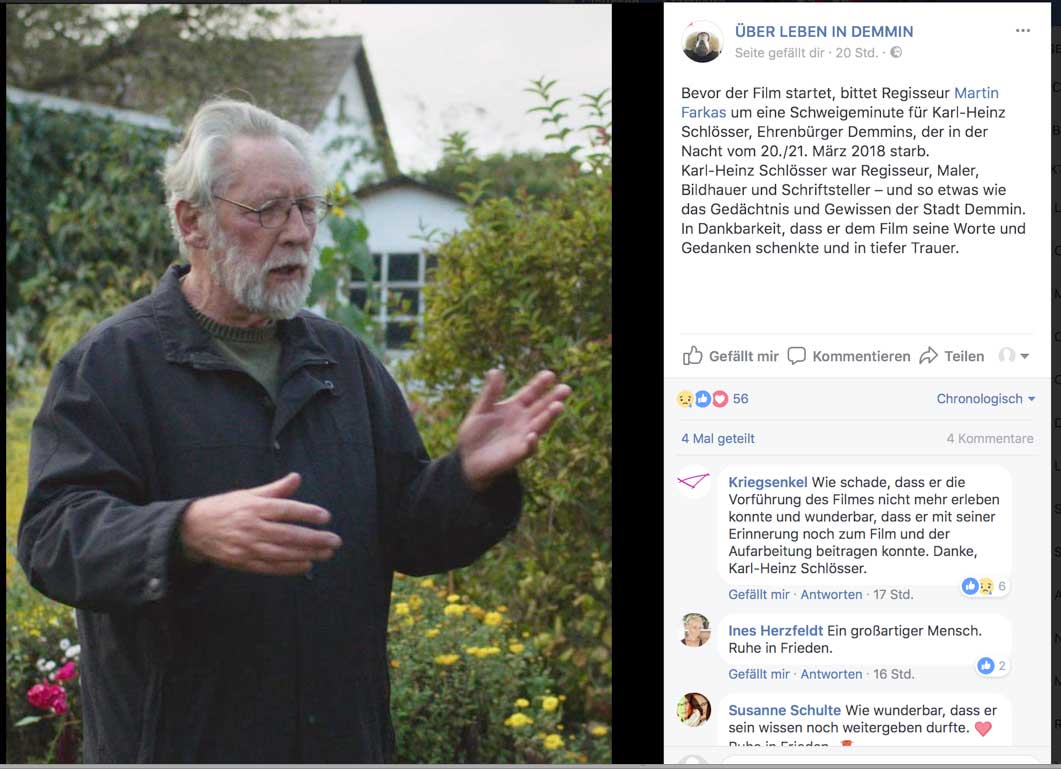Open the post-as profile selector dropdown
This screenshot has width=1061, height=769.
click(x=1014, y=355)
